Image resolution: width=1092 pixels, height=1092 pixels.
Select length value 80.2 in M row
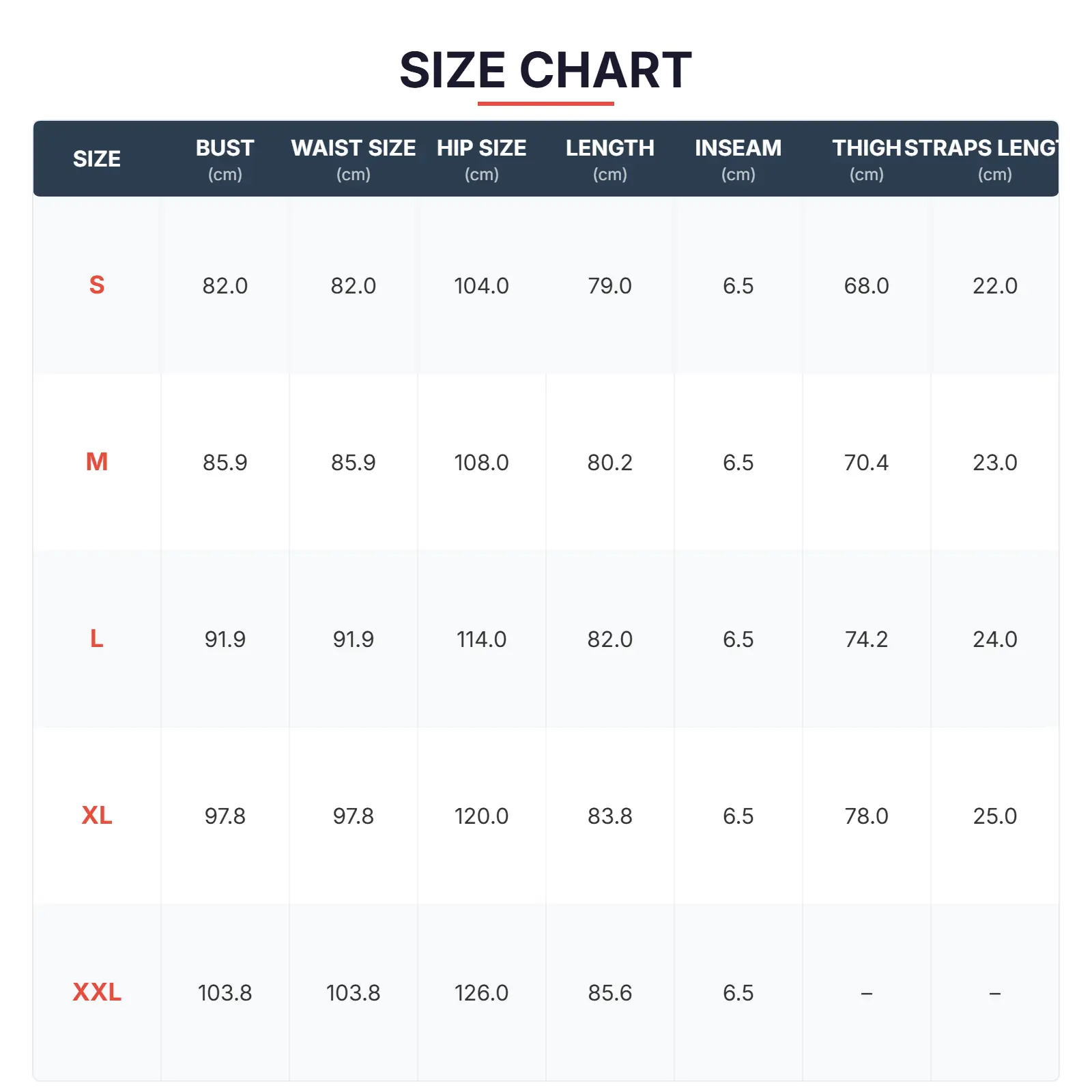coord(609,462)
